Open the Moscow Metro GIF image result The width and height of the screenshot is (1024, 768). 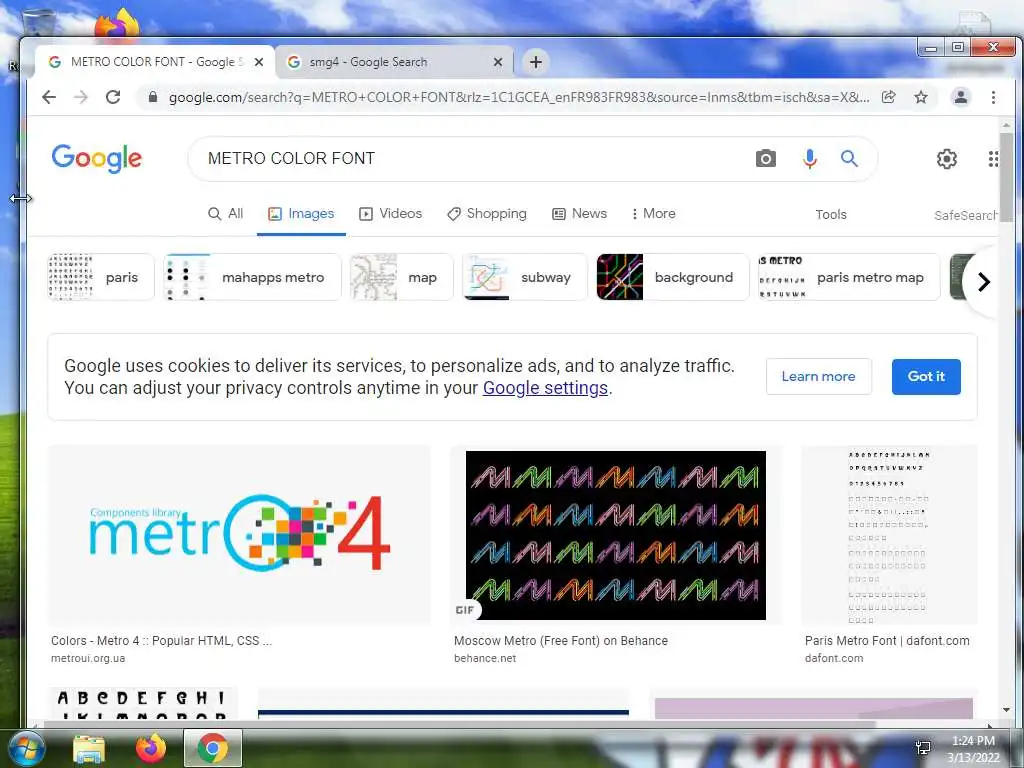click(616, 535)
